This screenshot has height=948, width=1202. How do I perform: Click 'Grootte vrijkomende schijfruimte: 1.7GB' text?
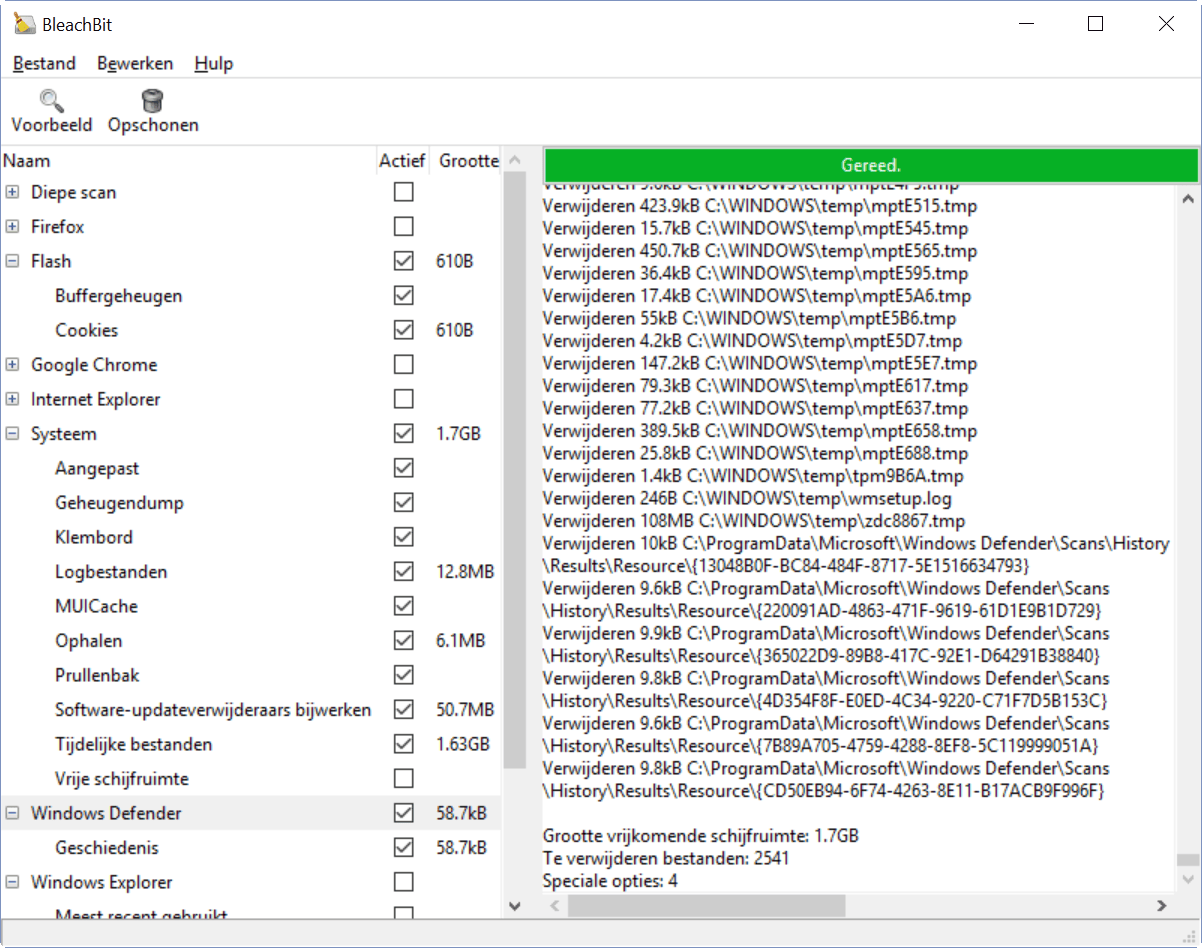coord(700,836)
